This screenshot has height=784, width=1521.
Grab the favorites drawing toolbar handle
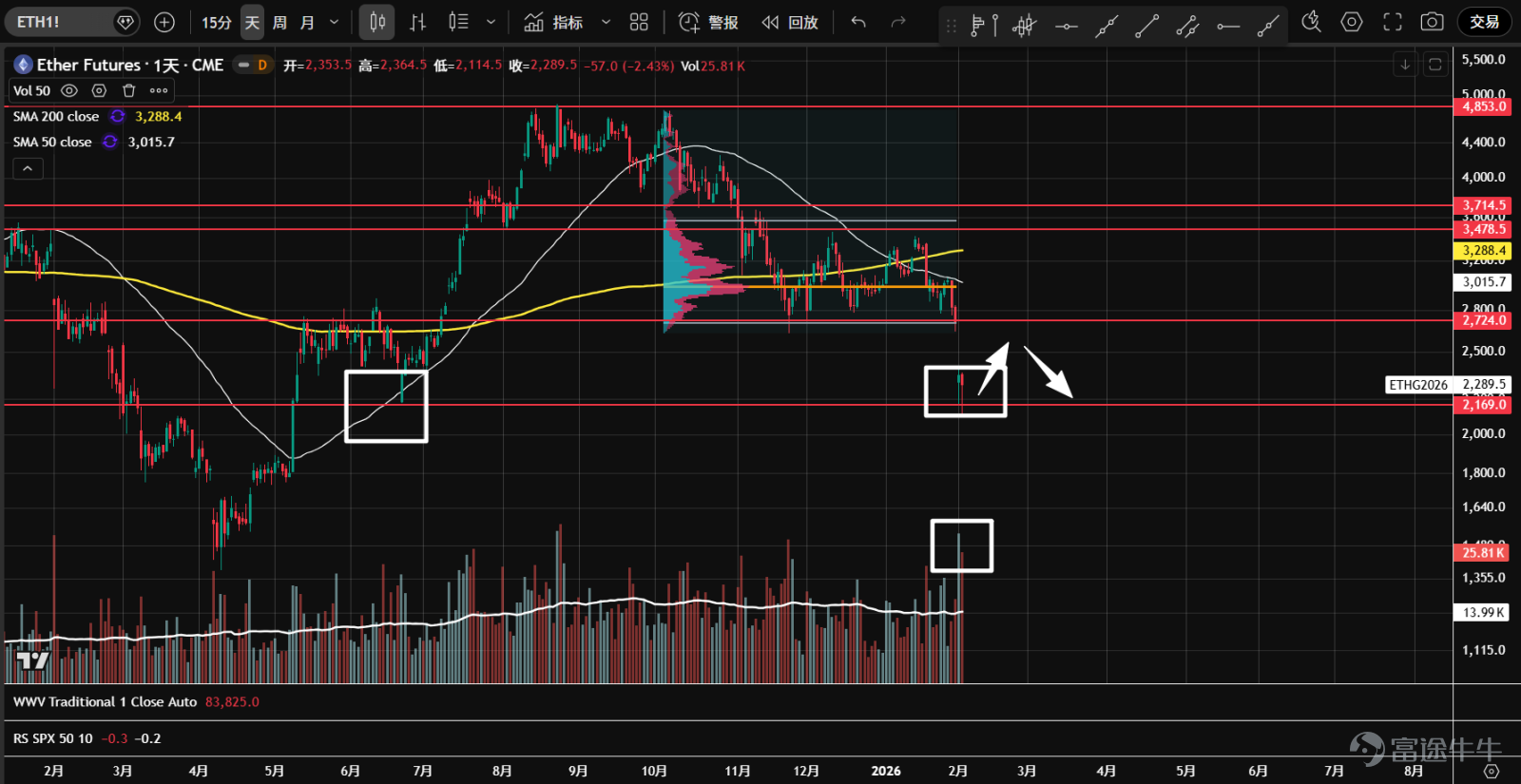[x=951, y=27]
